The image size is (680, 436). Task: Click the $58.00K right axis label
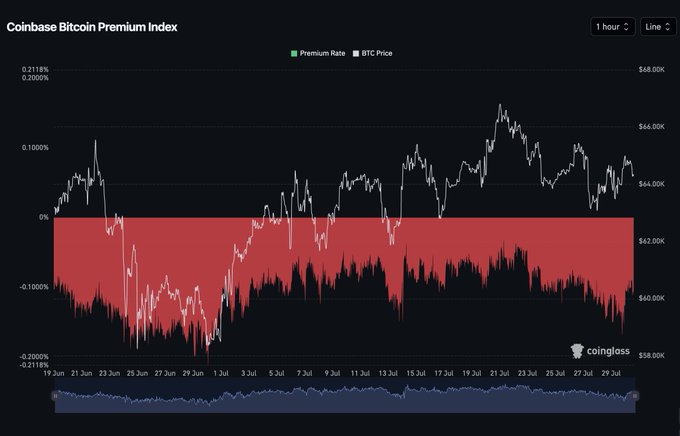[x=651, y=356]
